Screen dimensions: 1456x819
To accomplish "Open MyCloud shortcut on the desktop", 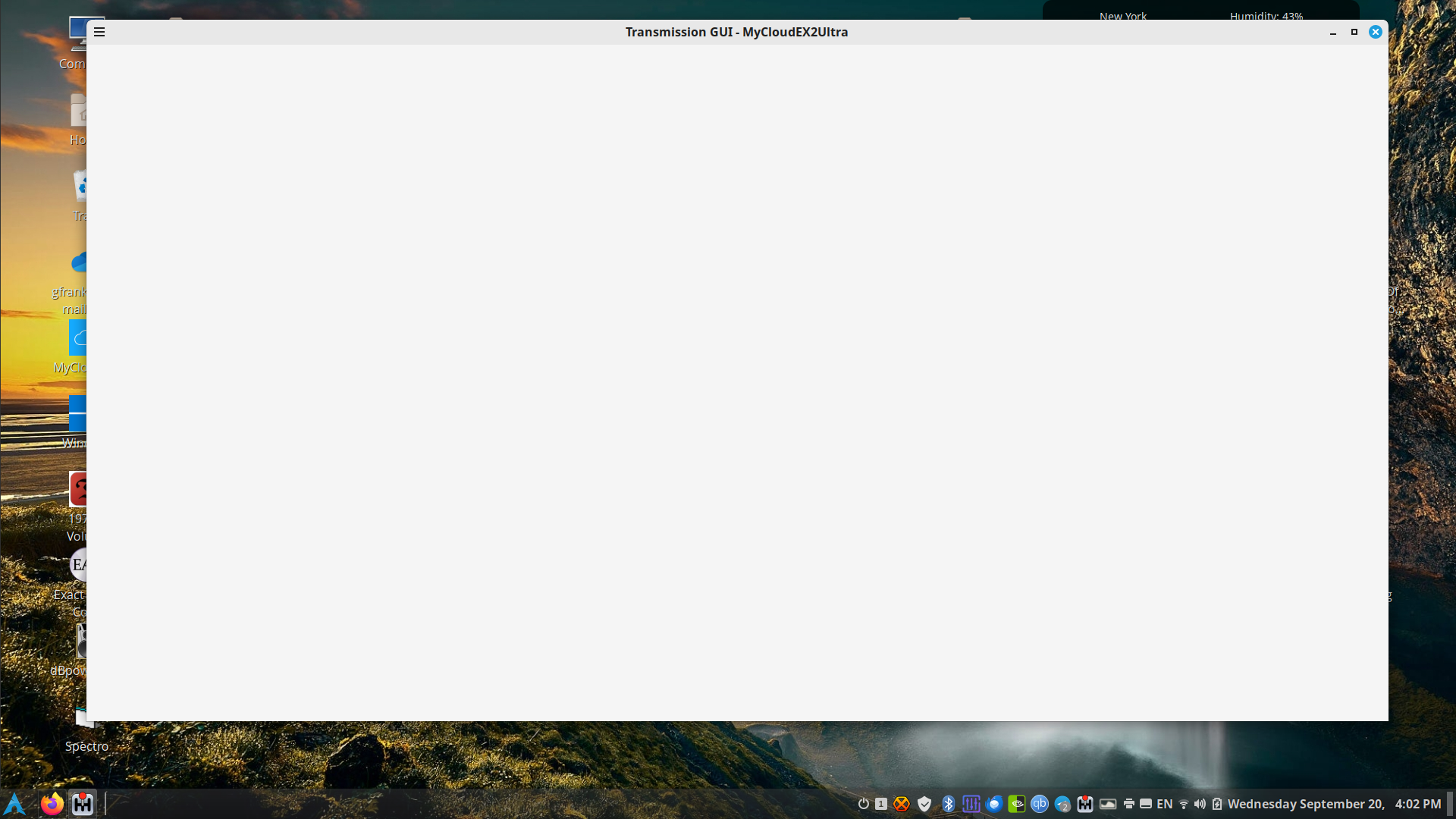I will 78,338.
